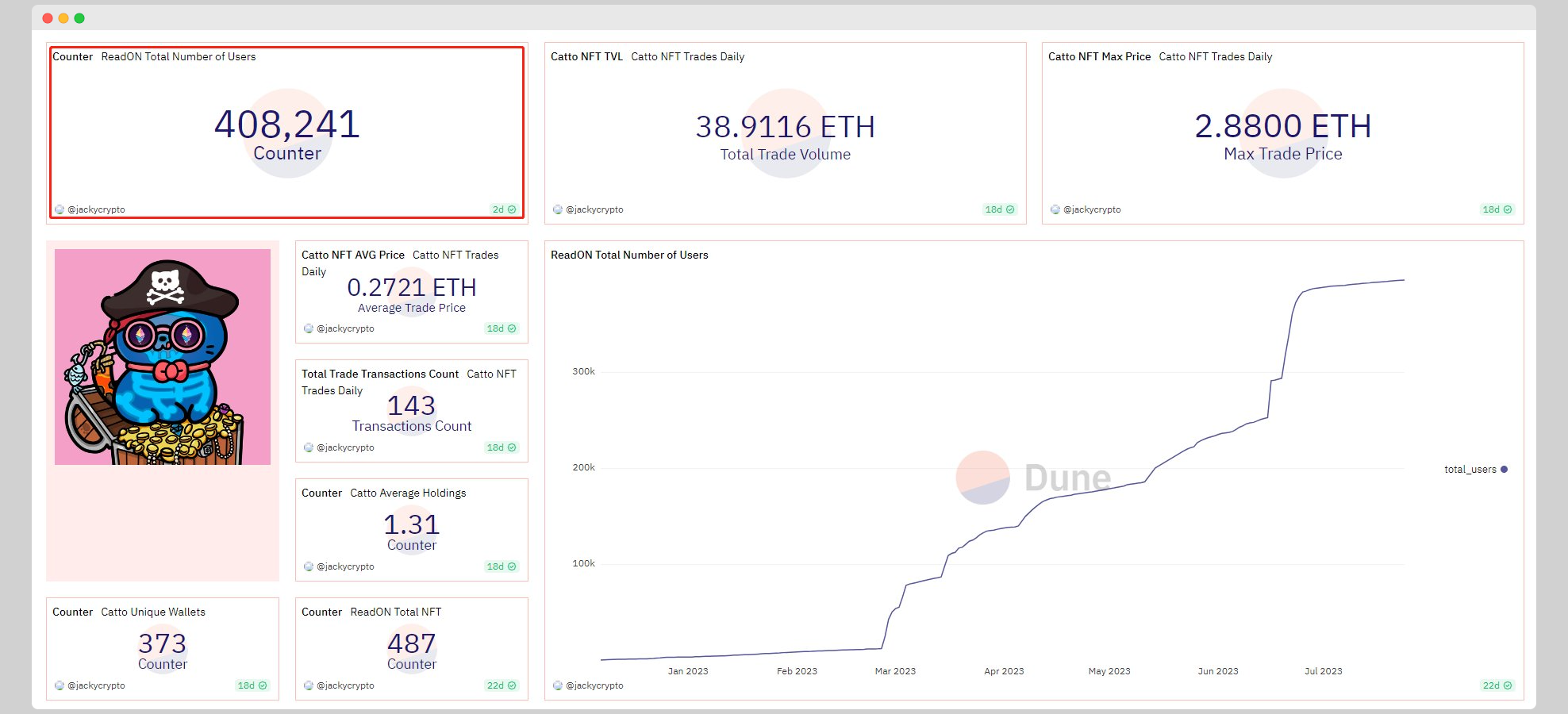The height and width of the screenshot is (714, 1568).
Task: Click the 1.31 average holdings value
Action: [411, 524]
